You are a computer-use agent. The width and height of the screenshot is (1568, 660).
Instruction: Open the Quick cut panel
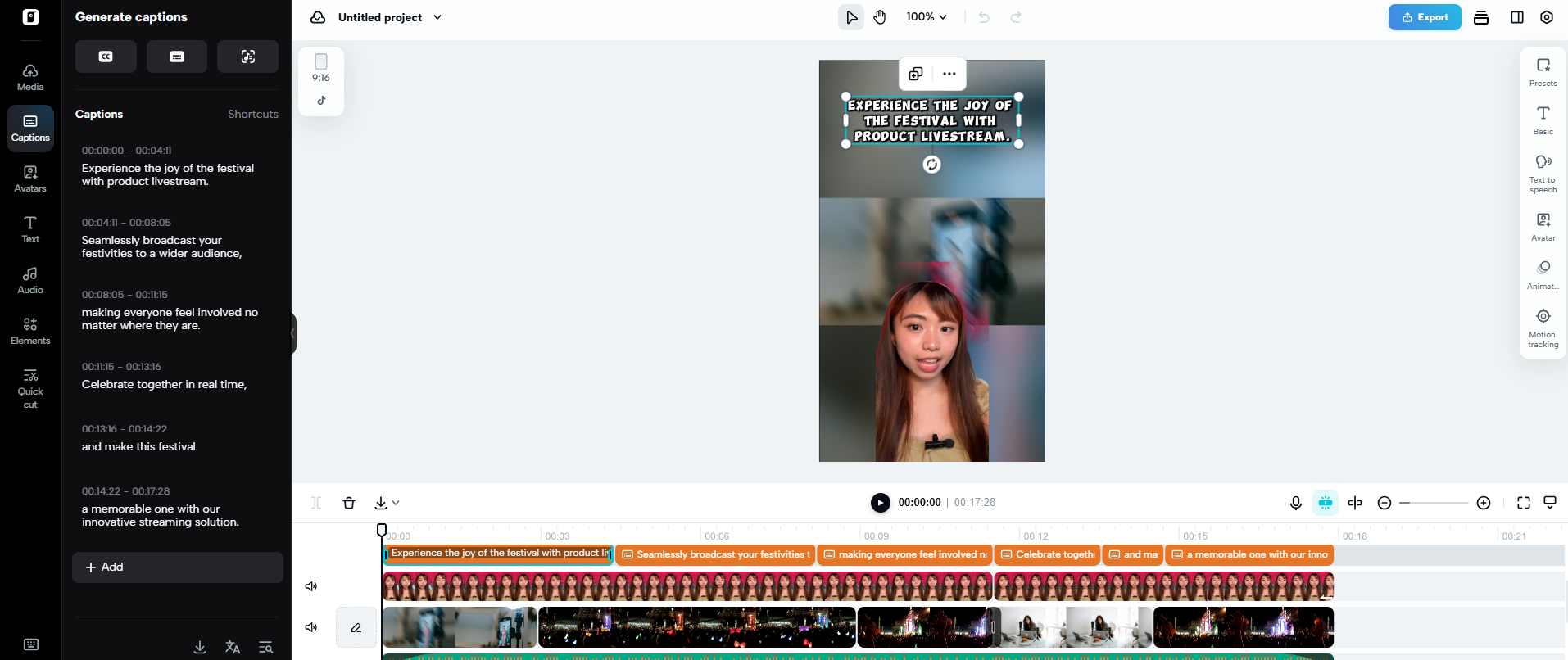coord(30,387)
